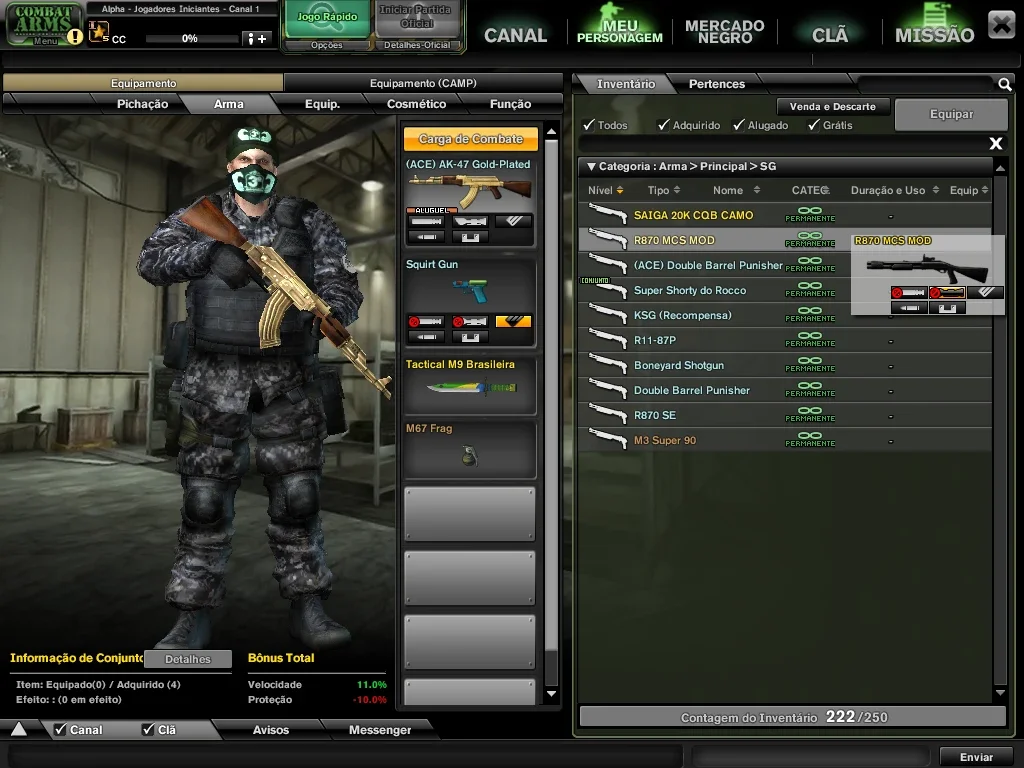Image resolution: width=1024 pixels, height=768 pixels.
Task: Click the rank badge icon beside CC
Action: tap(99, 31)
